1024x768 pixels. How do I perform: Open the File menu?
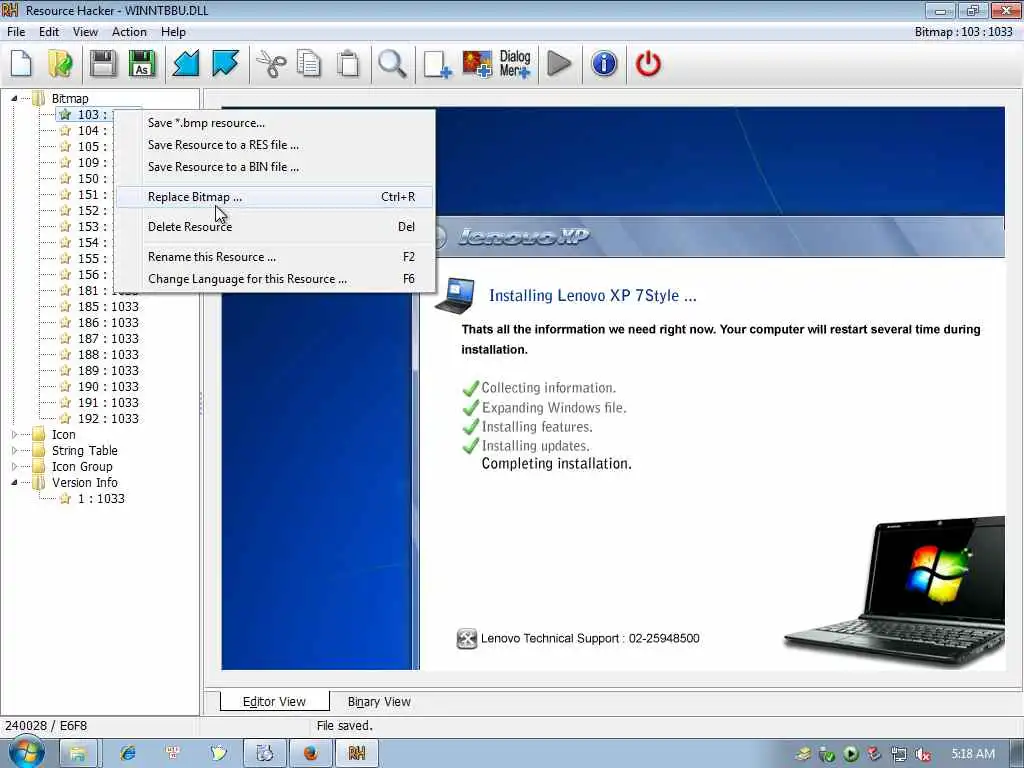[x=16, y=32]
